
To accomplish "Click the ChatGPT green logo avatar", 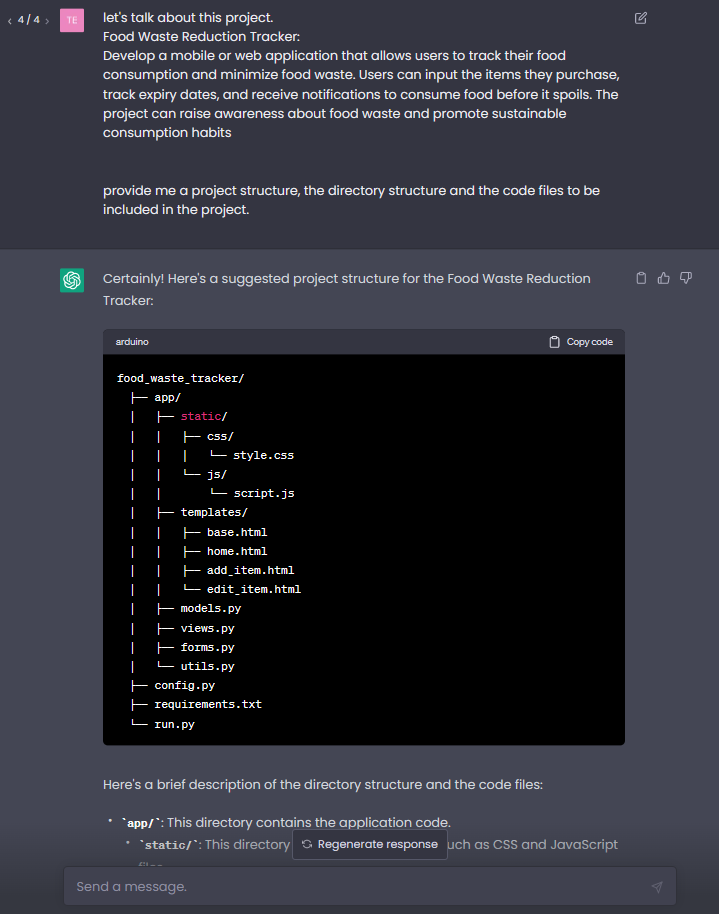I will tap(71, 278).
